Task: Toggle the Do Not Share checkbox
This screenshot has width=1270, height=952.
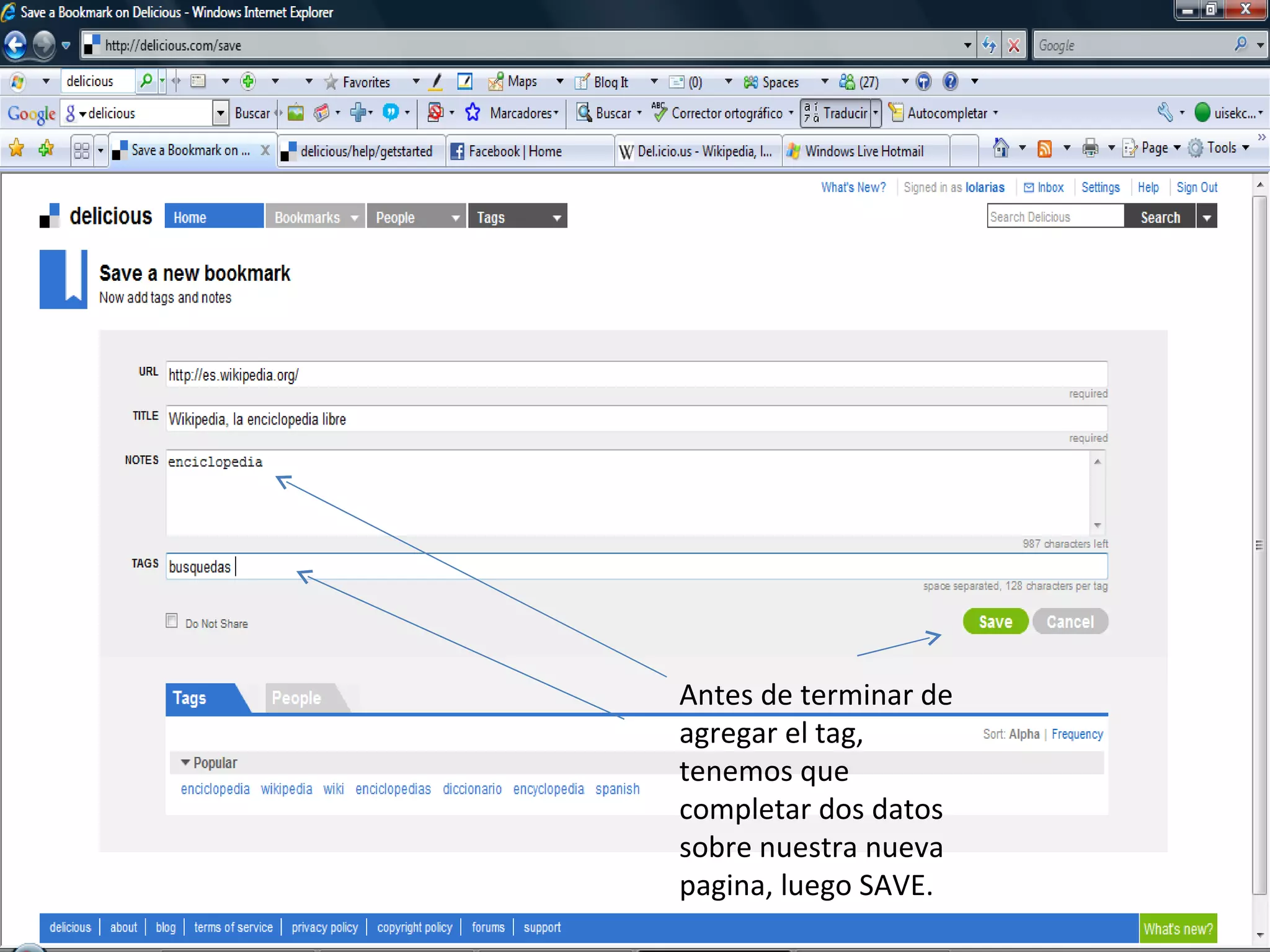Action: pos(172,620)
